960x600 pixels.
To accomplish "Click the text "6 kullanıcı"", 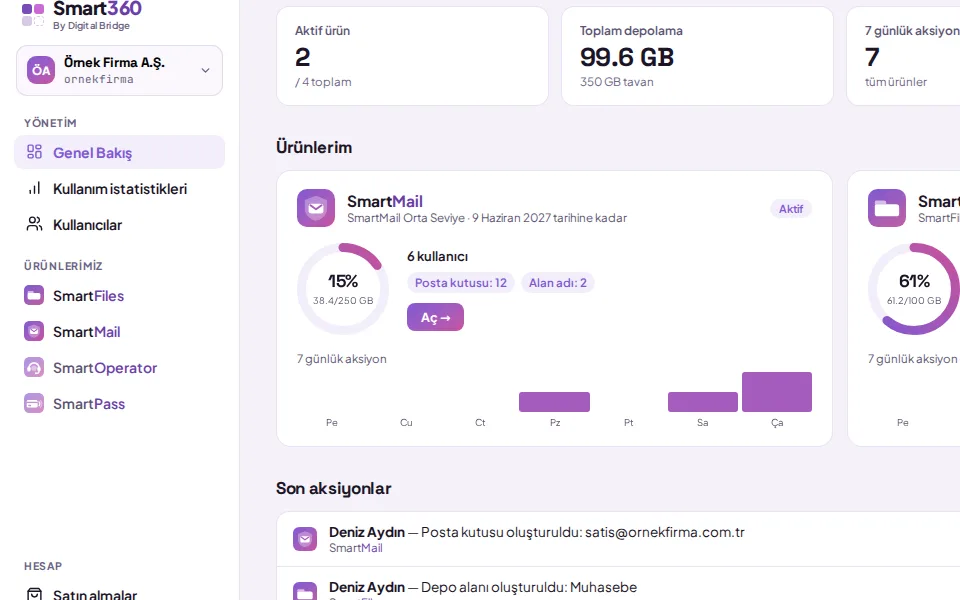I will tap(437, 257).
